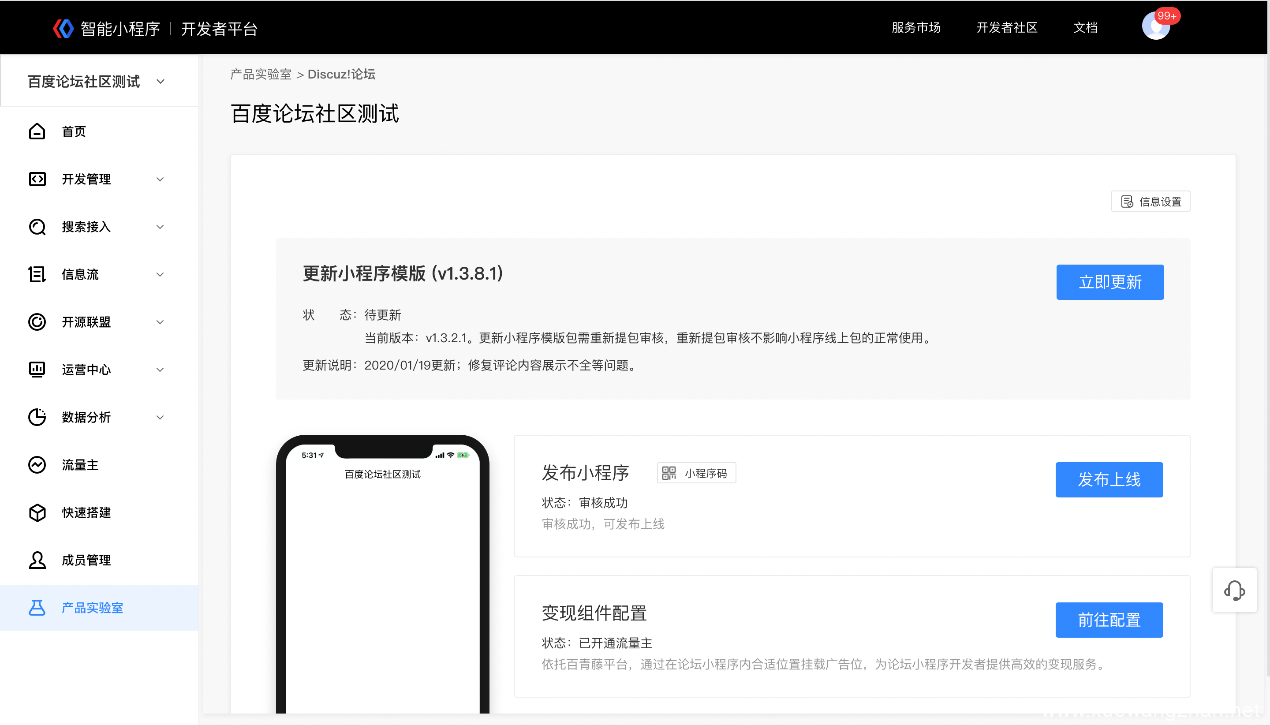Viewport: 1270px width, 725px height.
Task: Click the user avatar with 99+ badge
Action: point(1155,27)
